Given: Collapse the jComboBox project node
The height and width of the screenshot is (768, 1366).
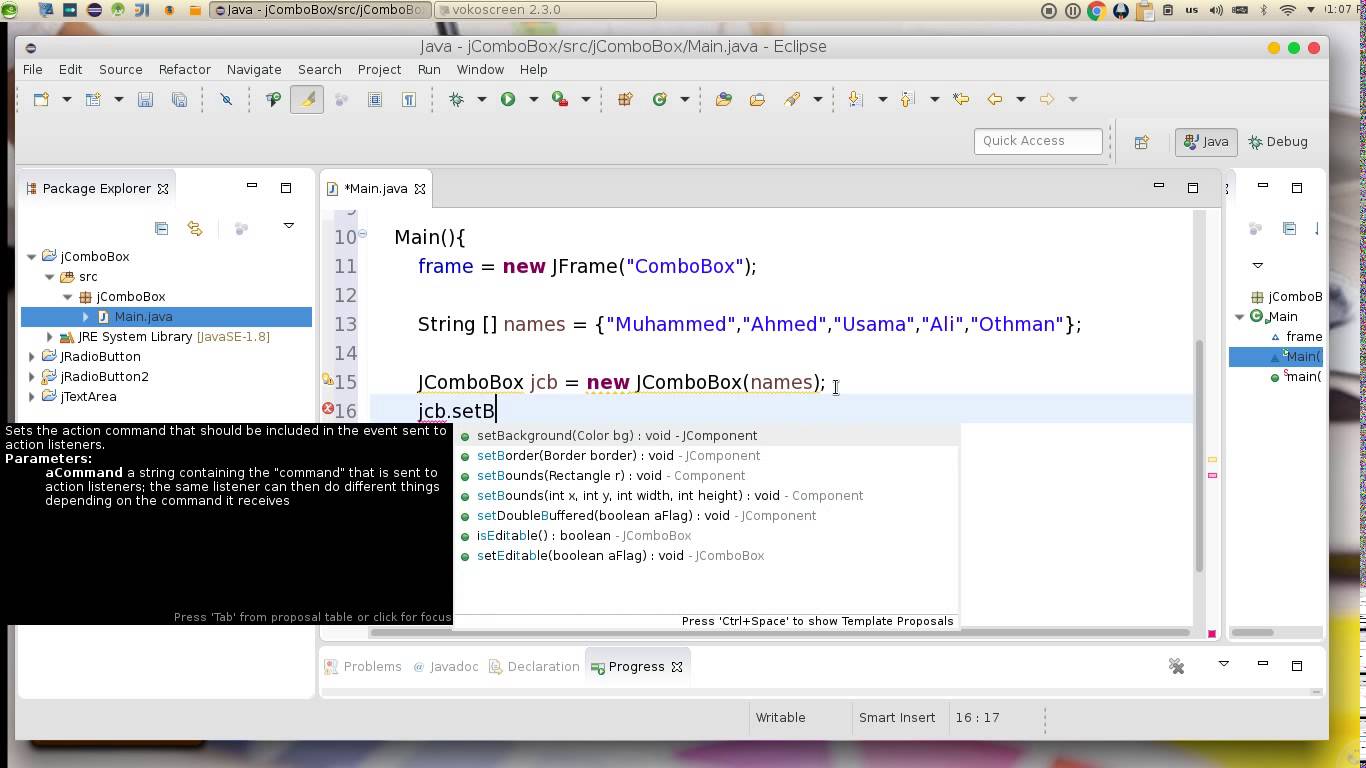Looking at the screenshot, I should pyautogui.click(x=32, y=257).
